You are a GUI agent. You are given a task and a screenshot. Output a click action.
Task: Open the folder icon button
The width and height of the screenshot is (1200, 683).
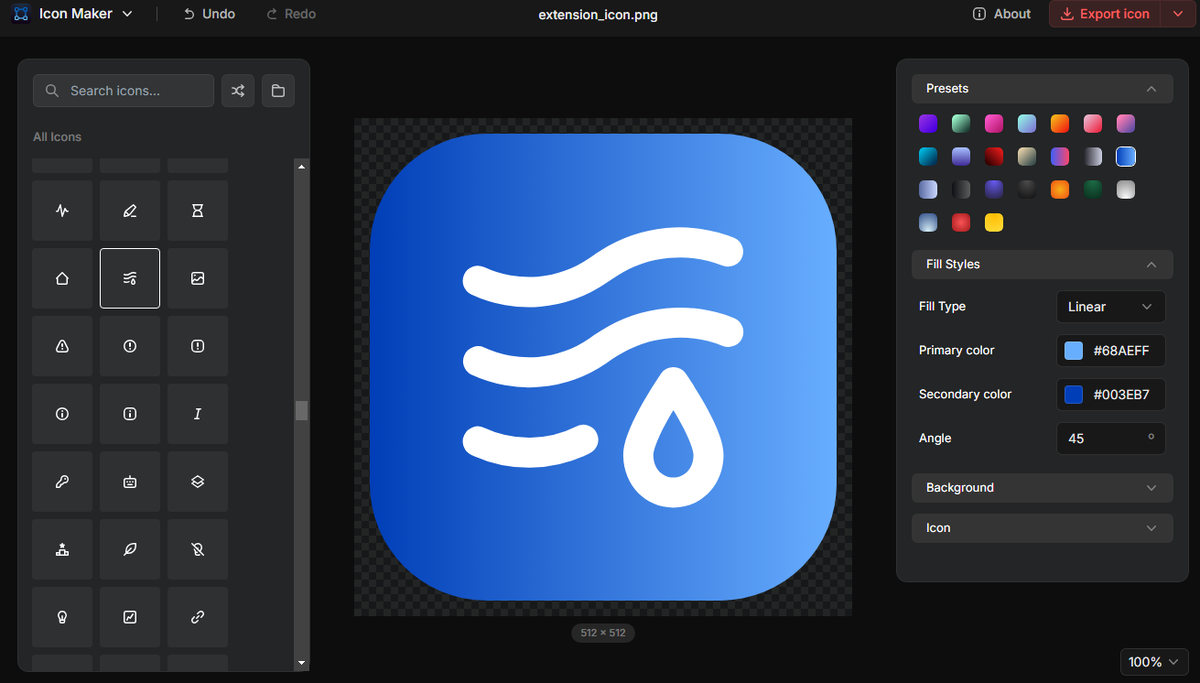tap(278, 91)
